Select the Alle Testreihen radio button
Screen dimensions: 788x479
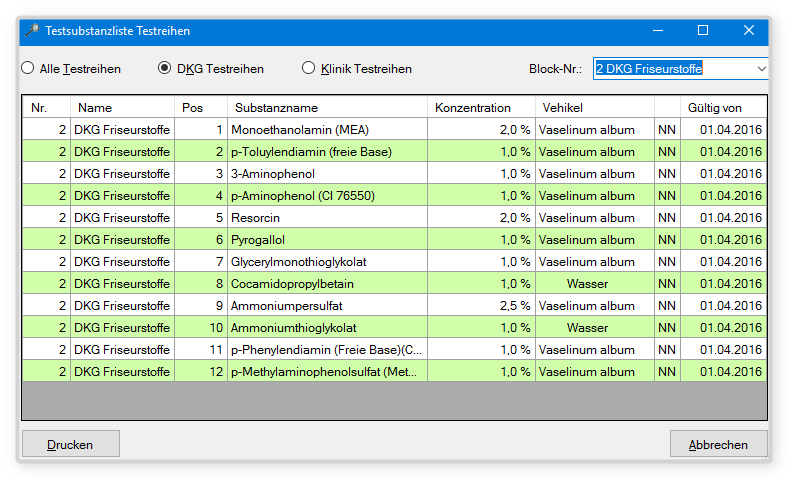(x=28, y=69)
